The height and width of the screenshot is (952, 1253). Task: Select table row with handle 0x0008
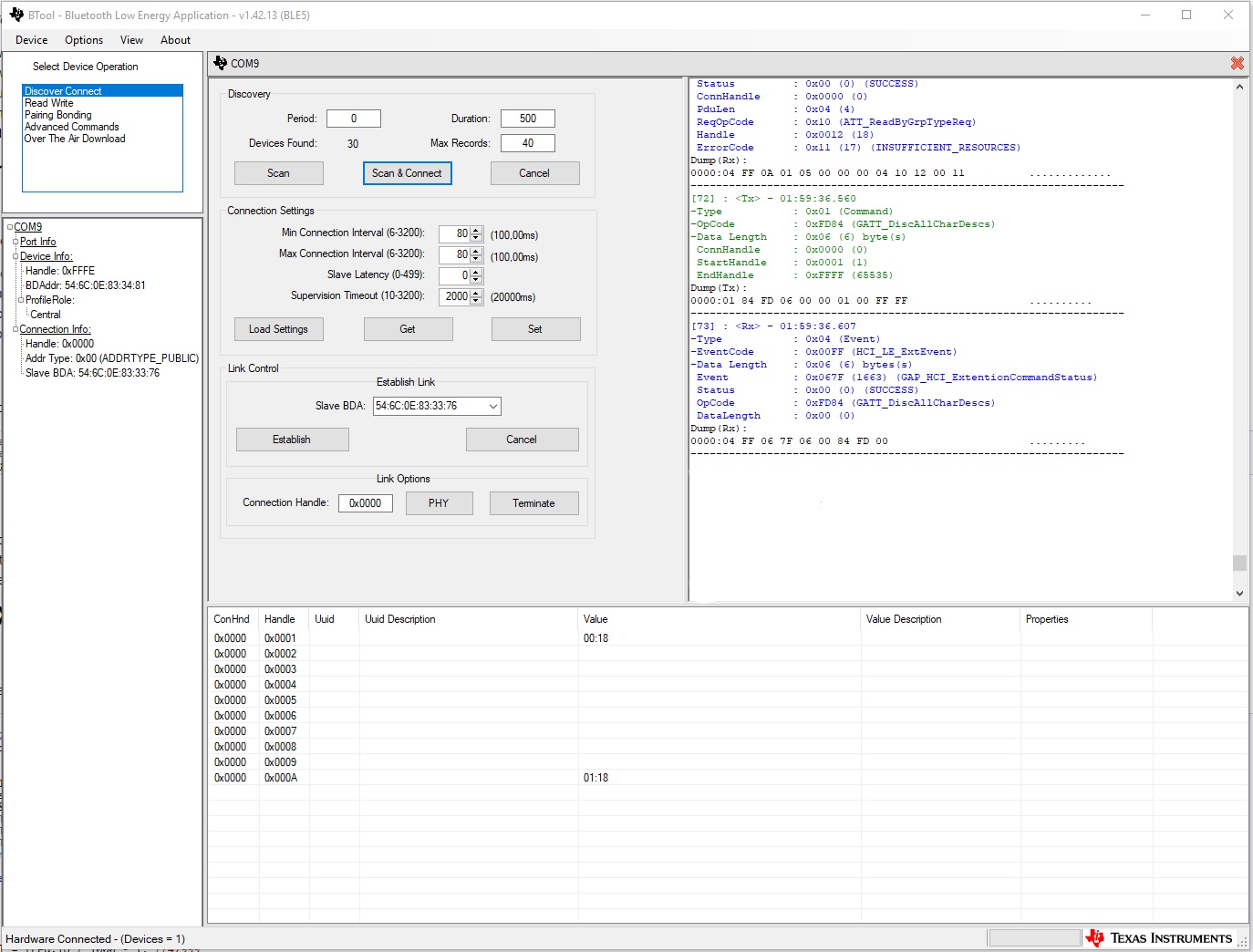[728, 747]
